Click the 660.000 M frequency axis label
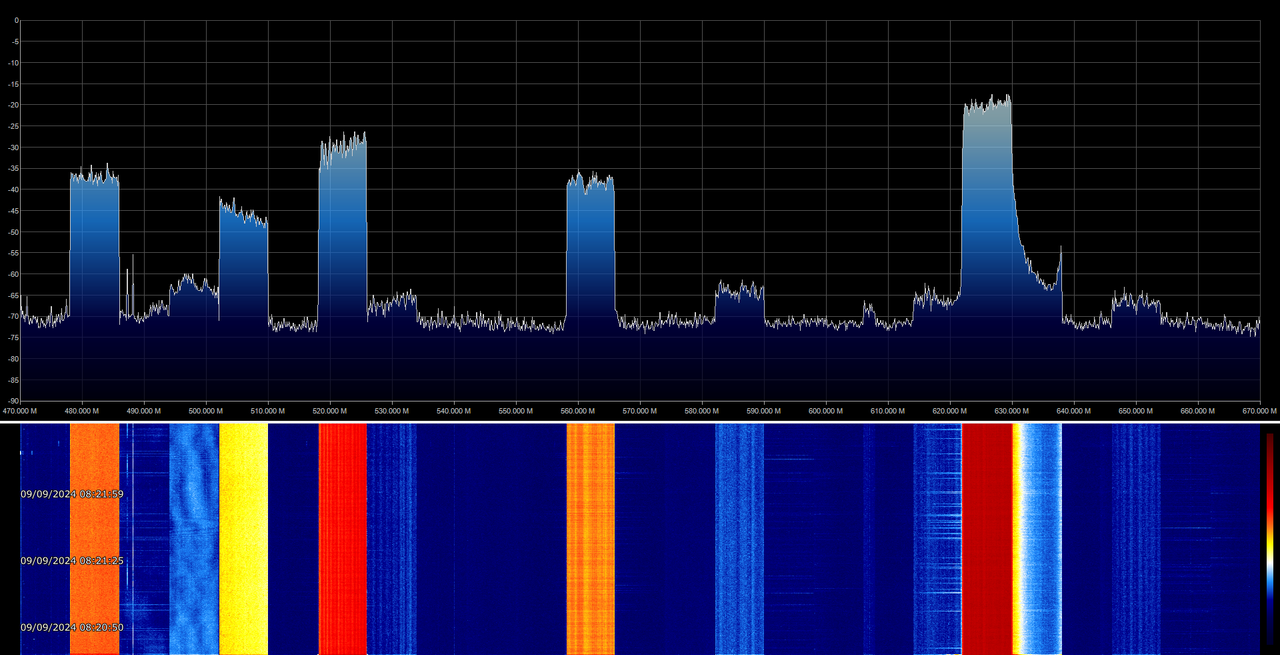The height and width of the screenshot is (655, 1280). [1198, 411]
